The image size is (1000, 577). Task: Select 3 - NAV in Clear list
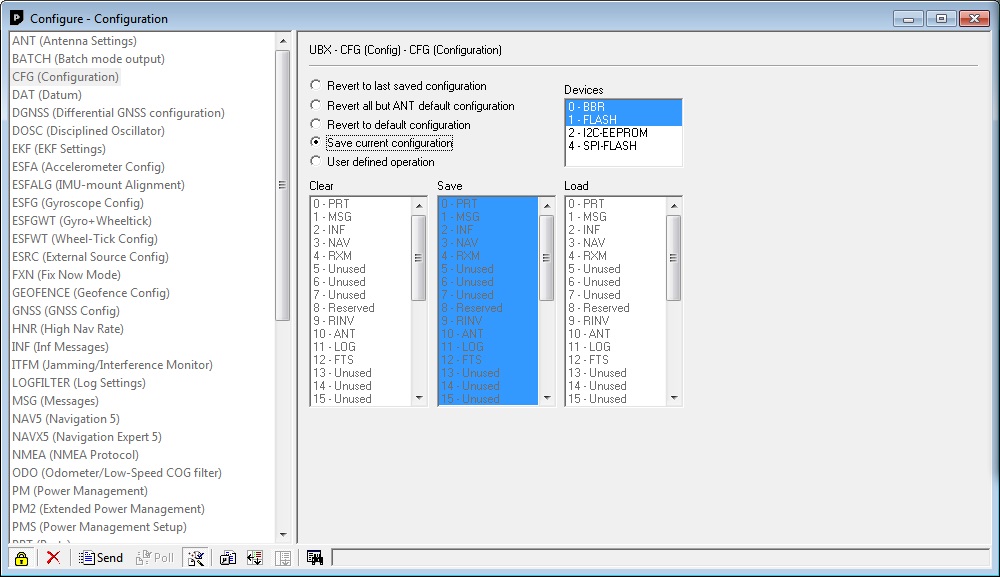click(360, 243)
